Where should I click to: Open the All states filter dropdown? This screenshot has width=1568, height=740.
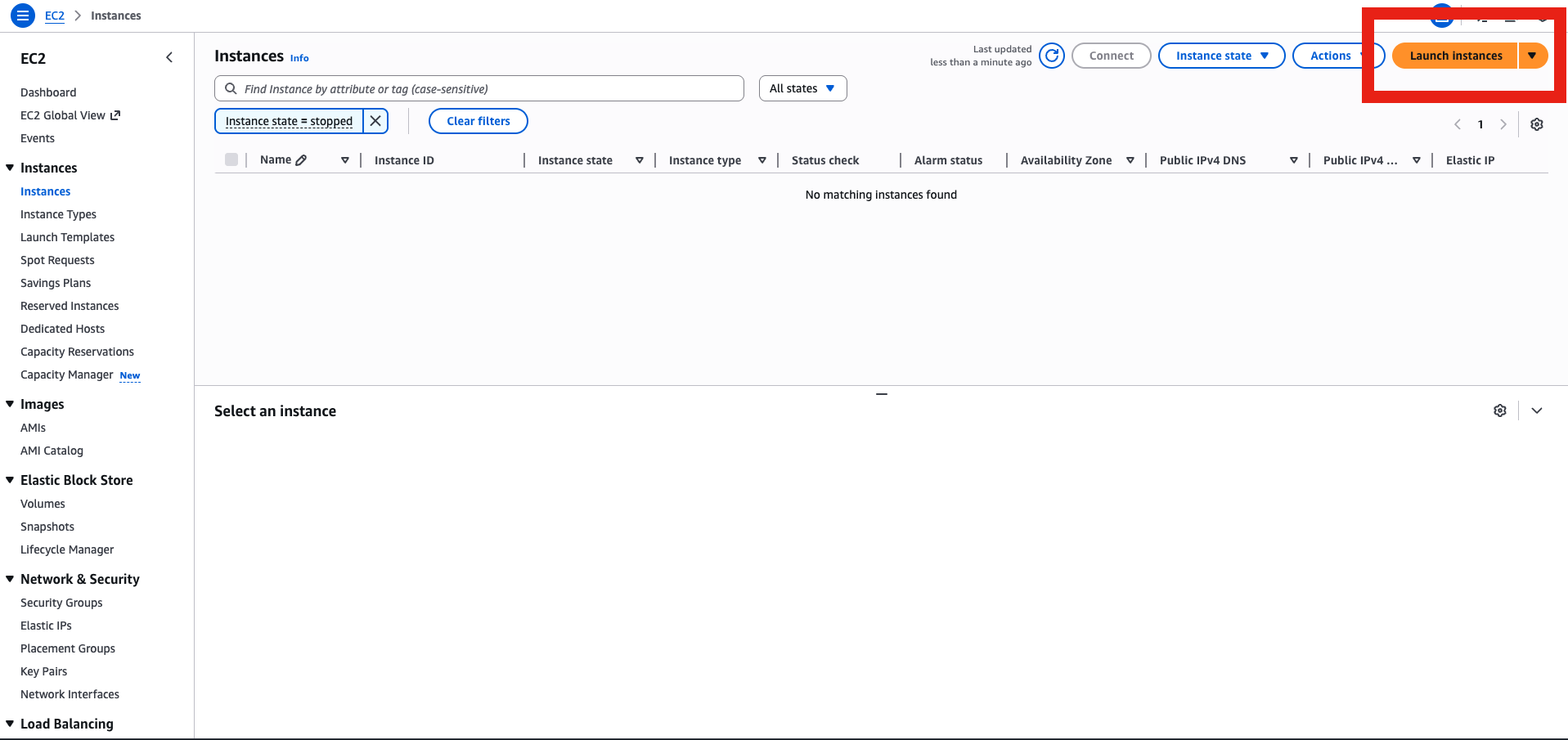[x=802, y=87]
